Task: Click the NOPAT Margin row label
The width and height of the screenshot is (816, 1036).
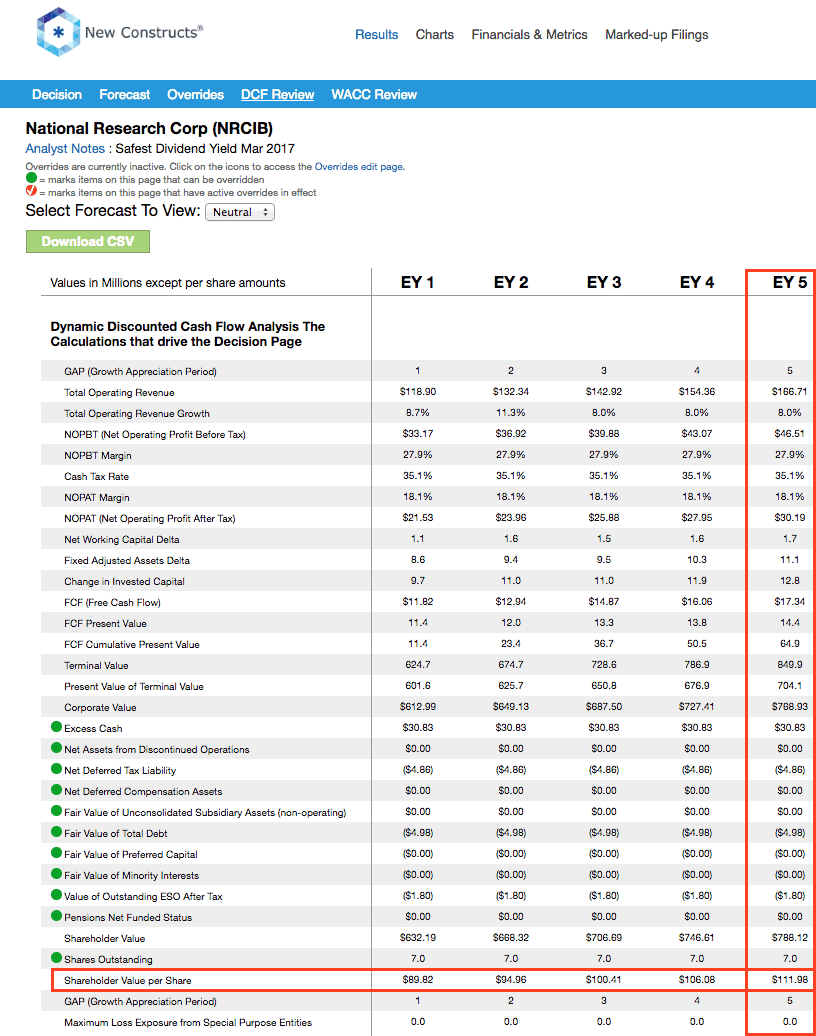Action: pos(96,498)
